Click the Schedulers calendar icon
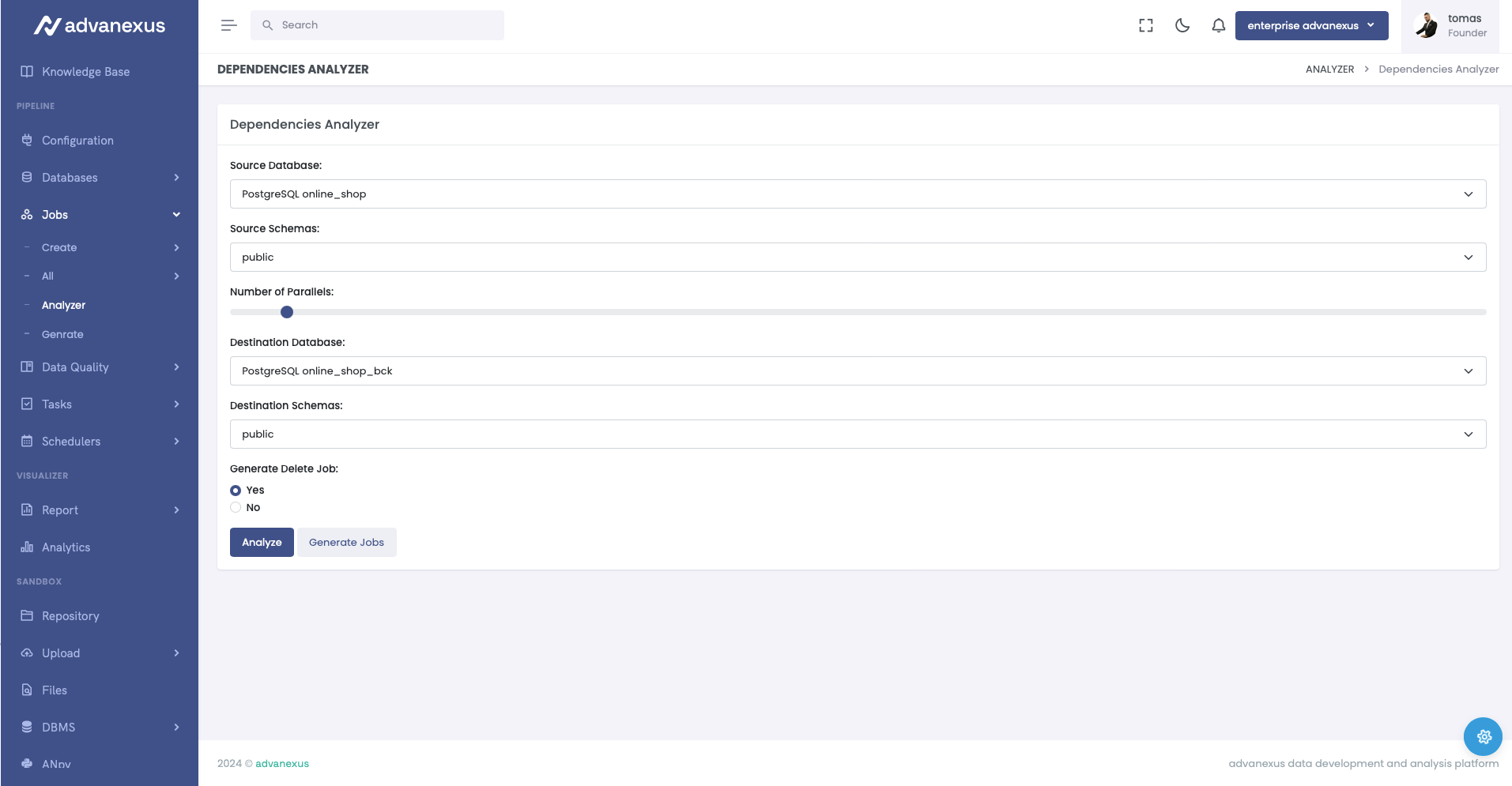Image resolution: width=1512 pixels, height=786 pixels. 27,441
